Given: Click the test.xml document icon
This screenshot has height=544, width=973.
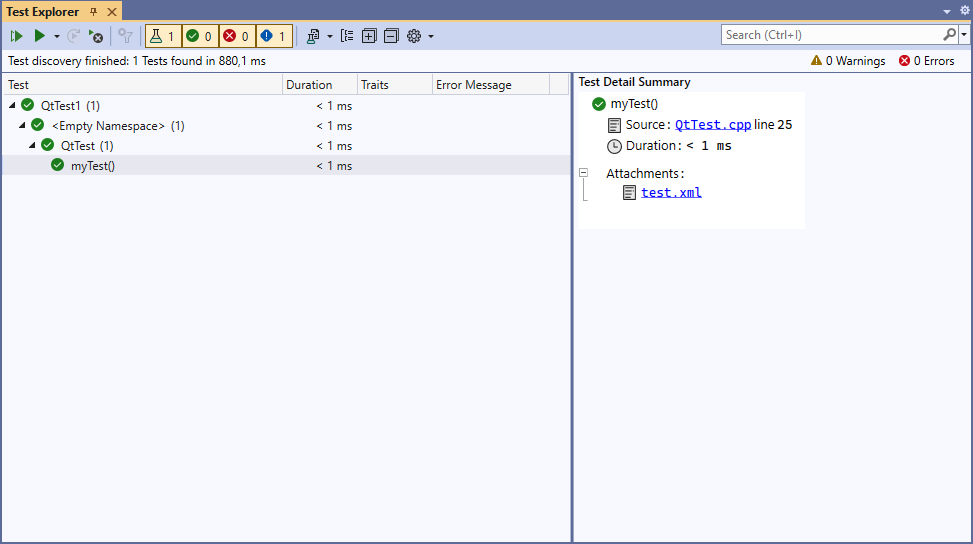Looking at the screenshot, I should (x=629, y=192).
